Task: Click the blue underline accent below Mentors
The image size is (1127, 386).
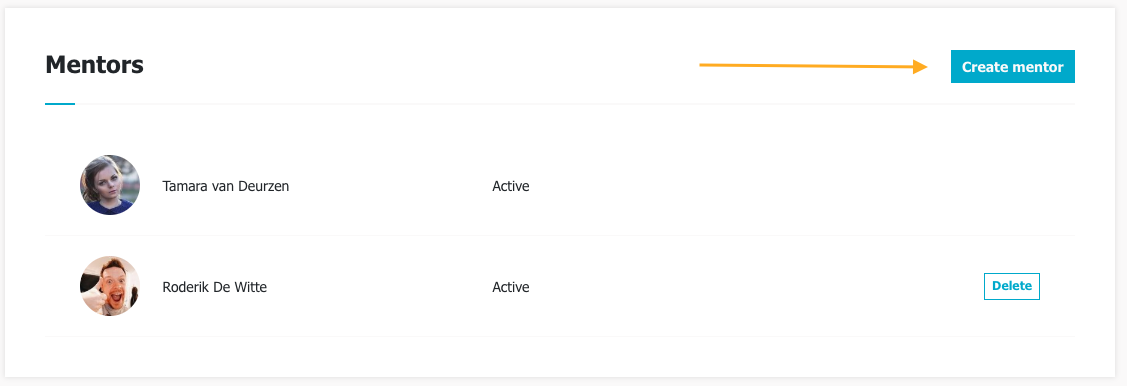Action: (x=60, y=104)
